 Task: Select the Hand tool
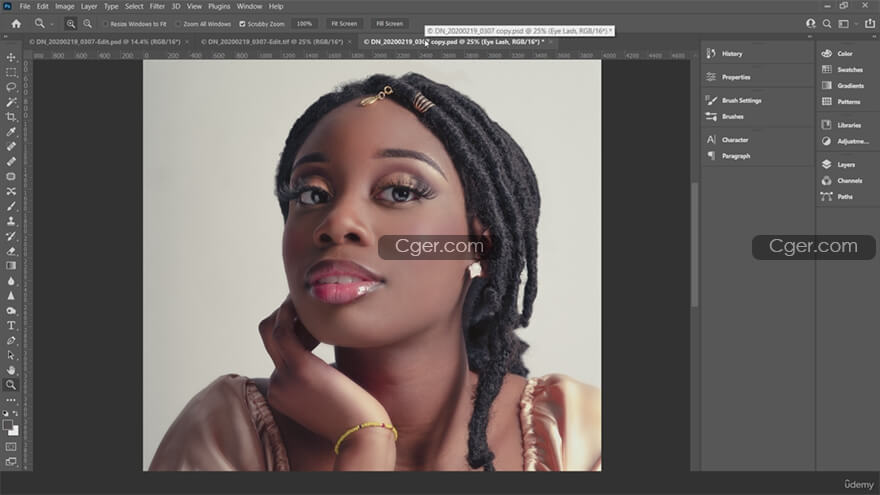tap(11, 370)
